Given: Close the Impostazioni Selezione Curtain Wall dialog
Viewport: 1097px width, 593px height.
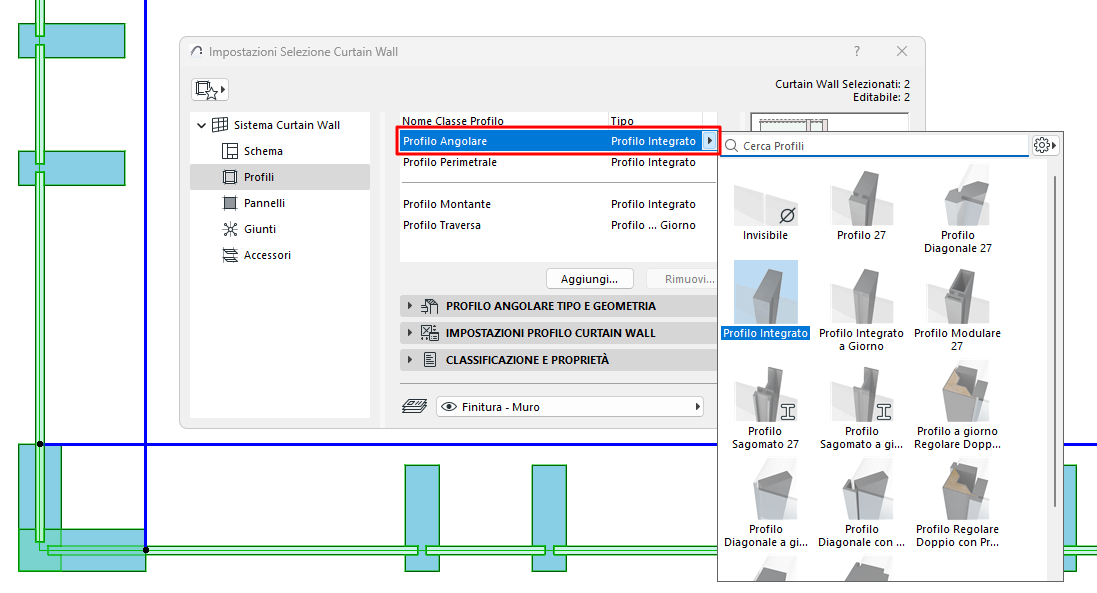Looking at the screenshot, I should click(x=902, y=51).
